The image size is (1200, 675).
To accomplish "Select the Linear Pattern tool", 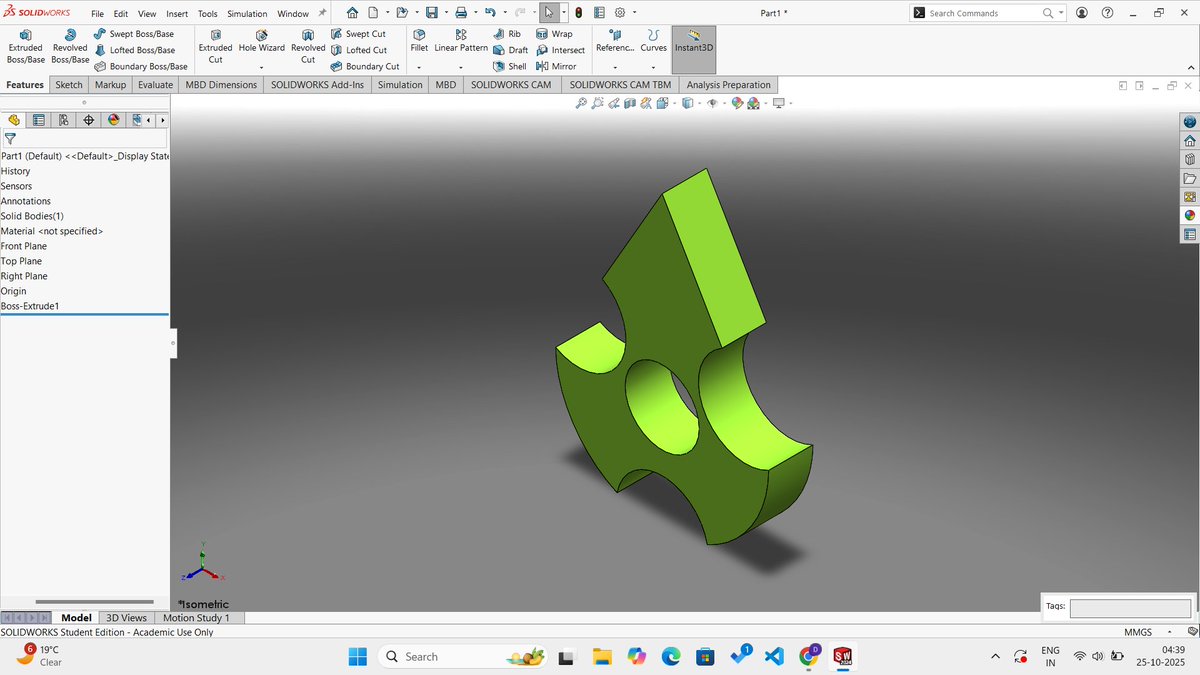I will pyautogui.click(x=461, y=41).
